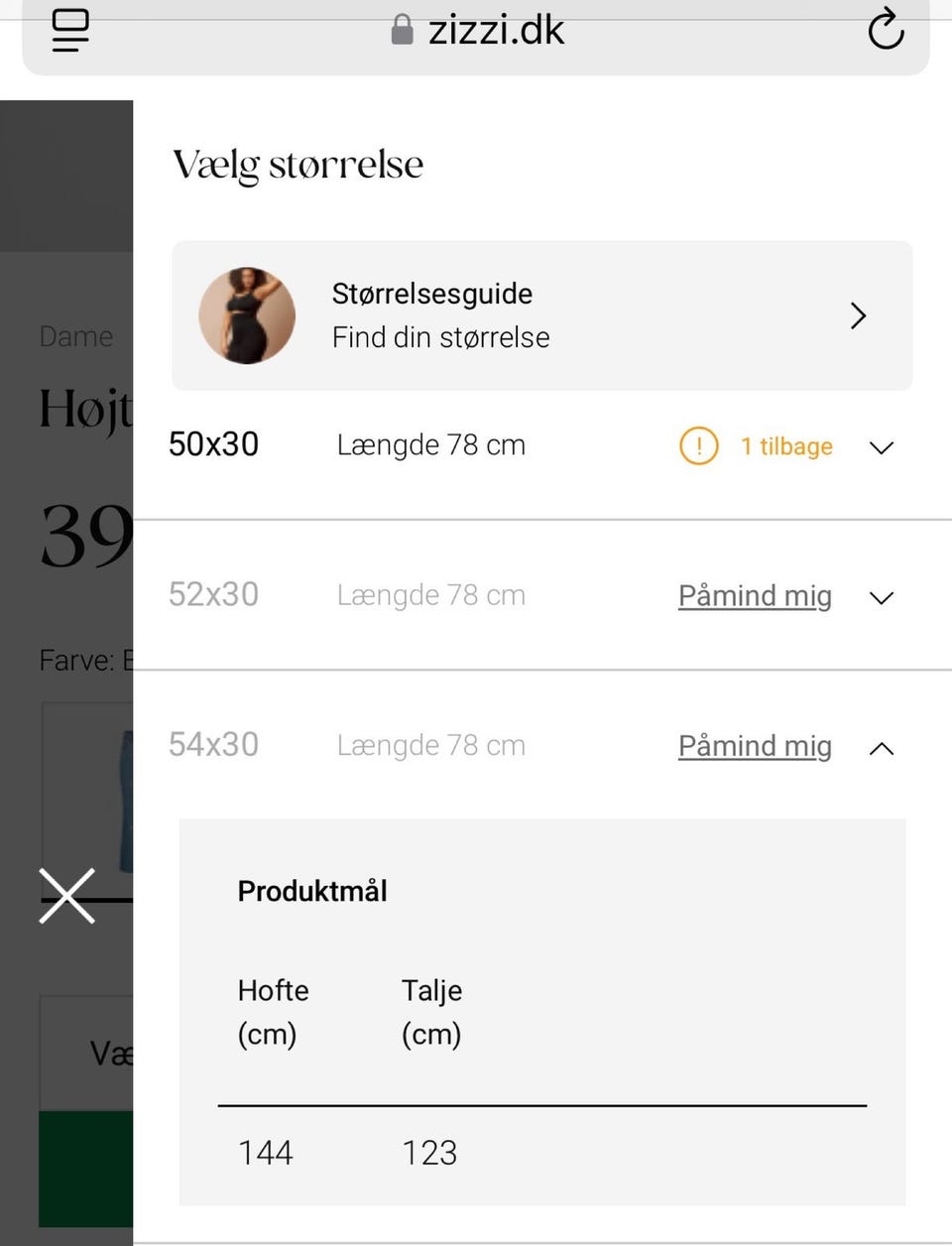Viewport: 952px width, 1246px height.
Task: Tap the zizzi.dk address bar
Action: 496,31
